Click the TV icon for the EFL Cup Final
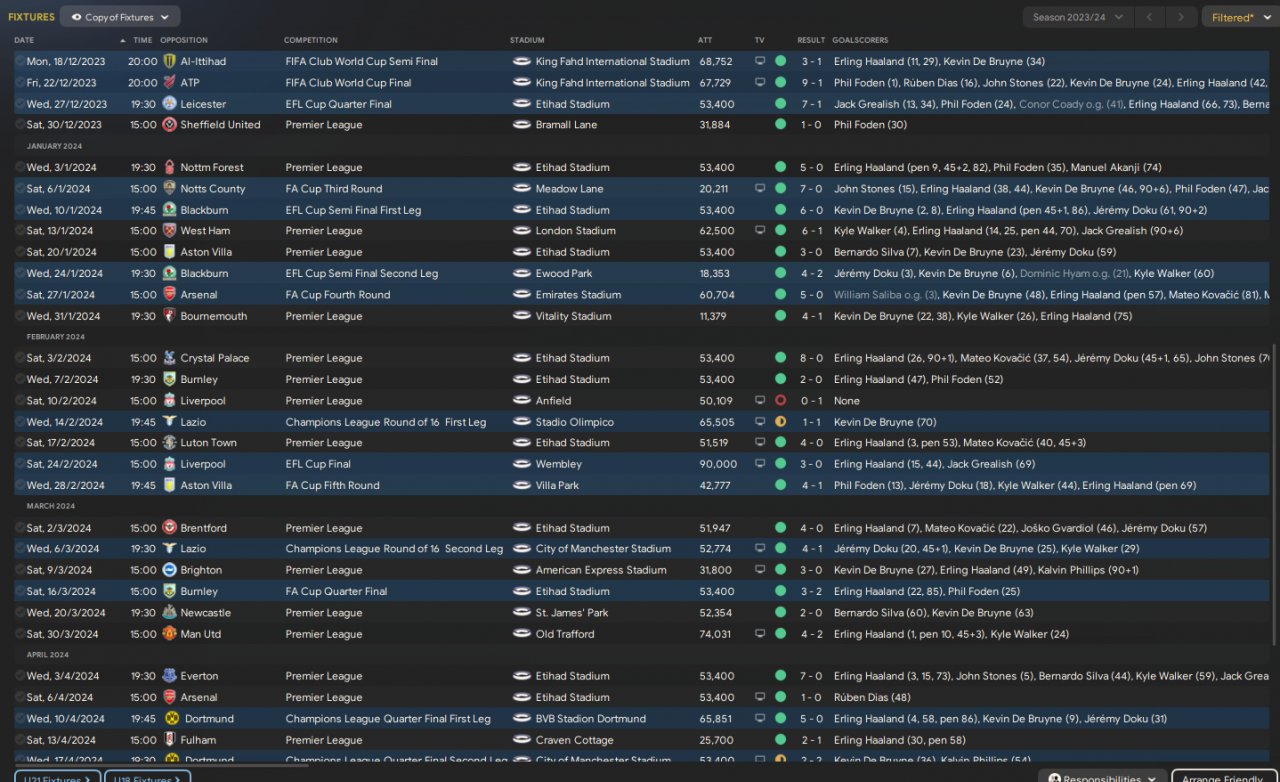This screenshot has width=1280, height=782. point(760,464)
